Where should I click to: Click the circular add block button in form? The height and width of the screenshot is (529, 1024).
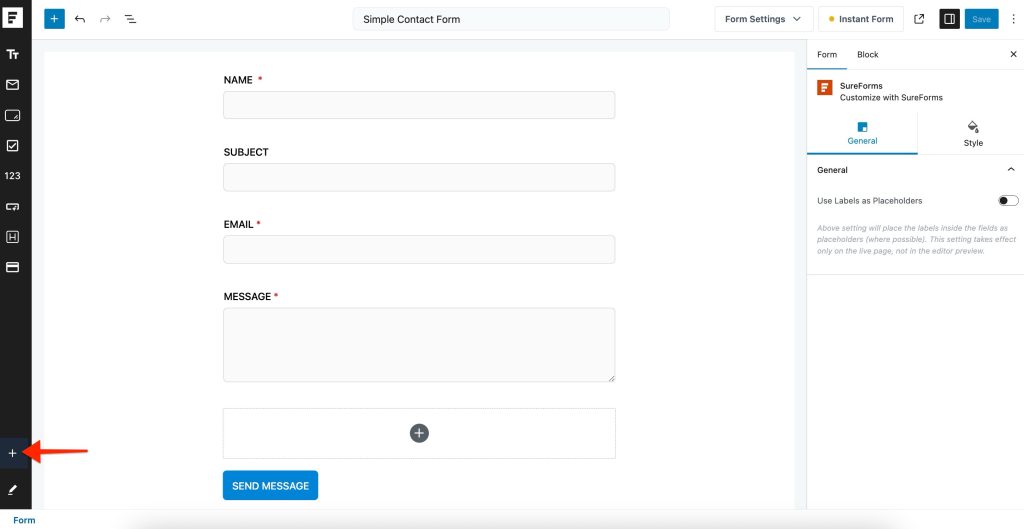click(x=419, y=433)
